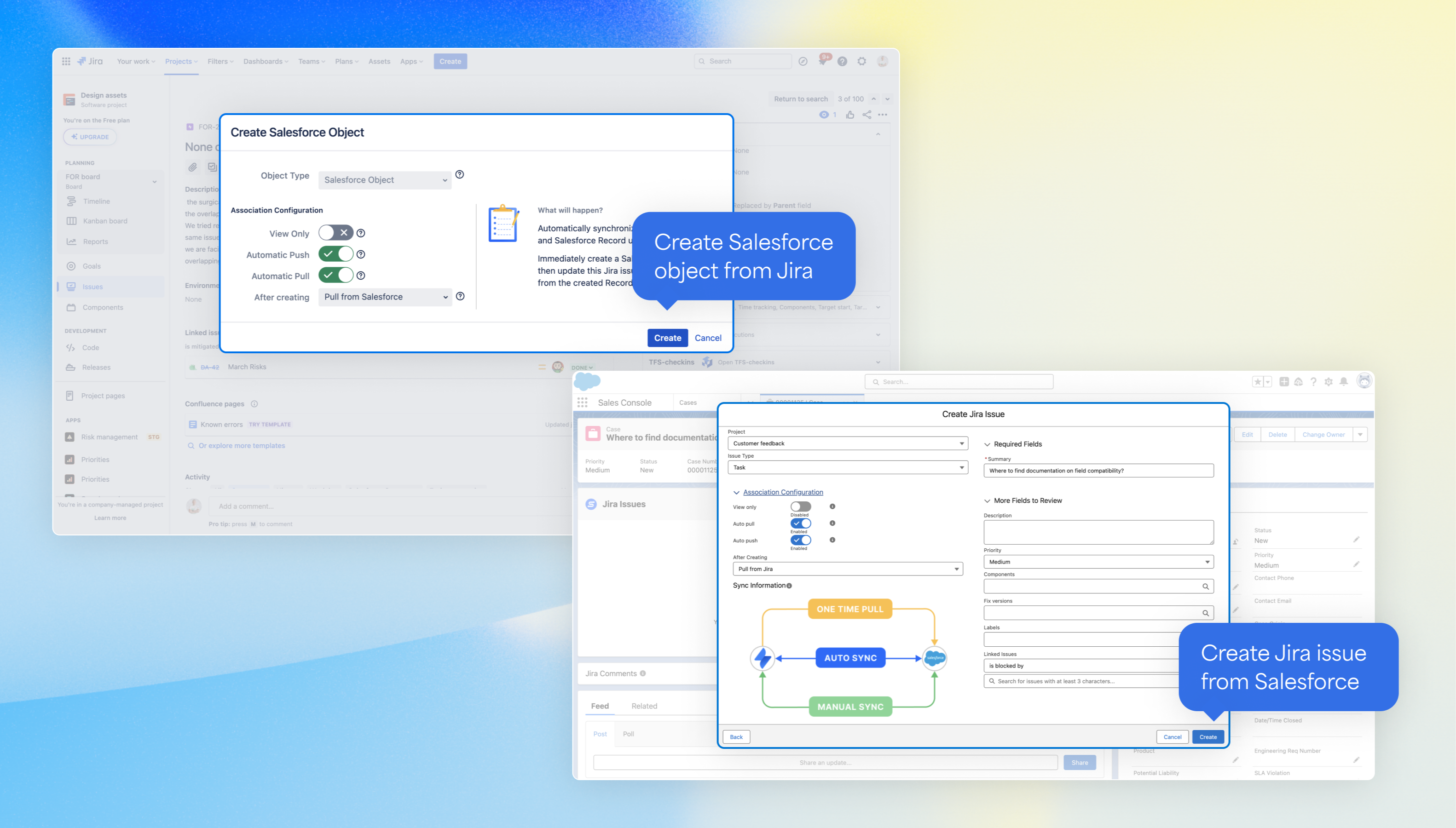Click the Sync Information info icon
This screenshot has width=1456, height=828.
click(x=789, y=586)
